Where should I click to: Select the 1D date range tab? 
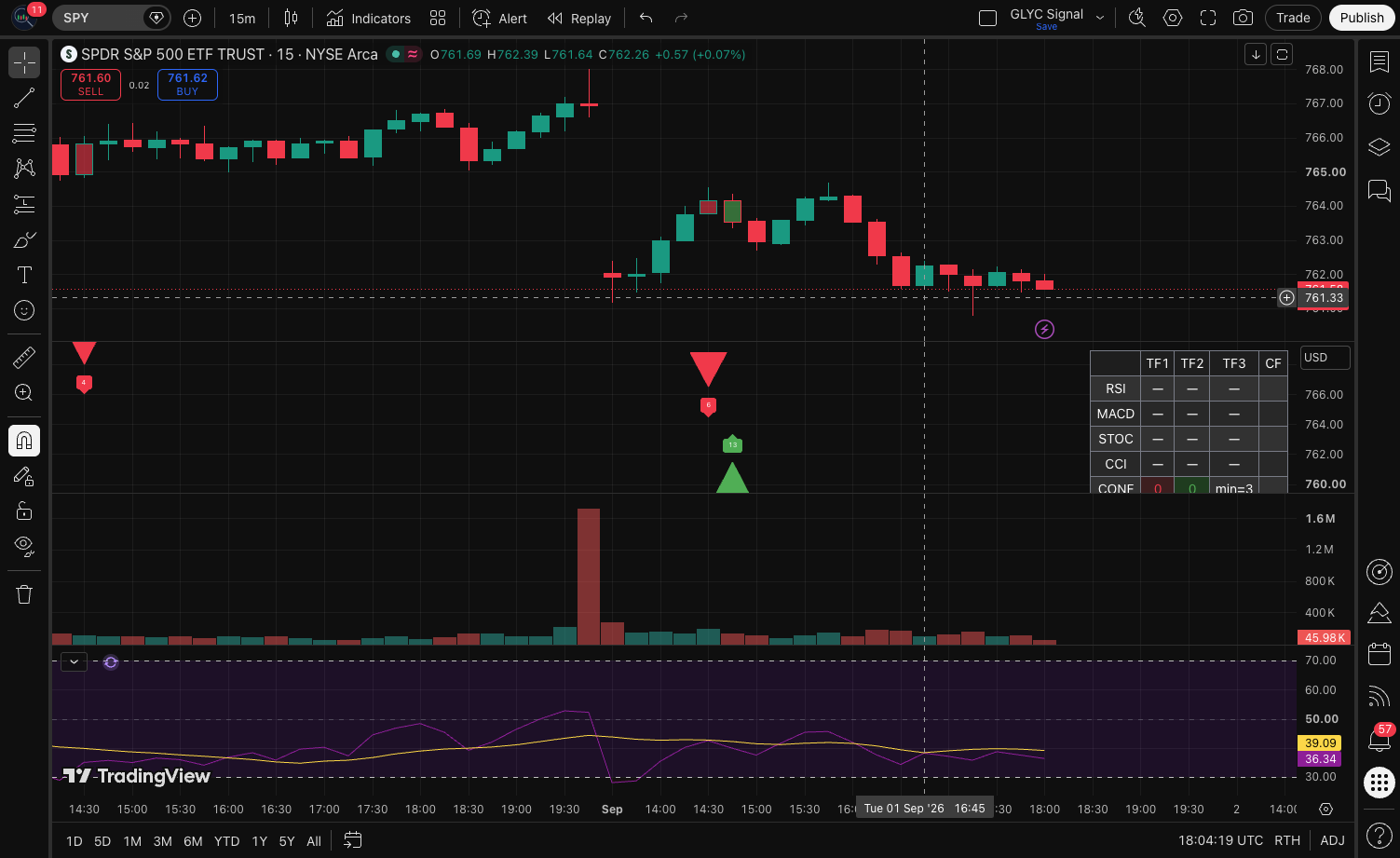(75, 840)
